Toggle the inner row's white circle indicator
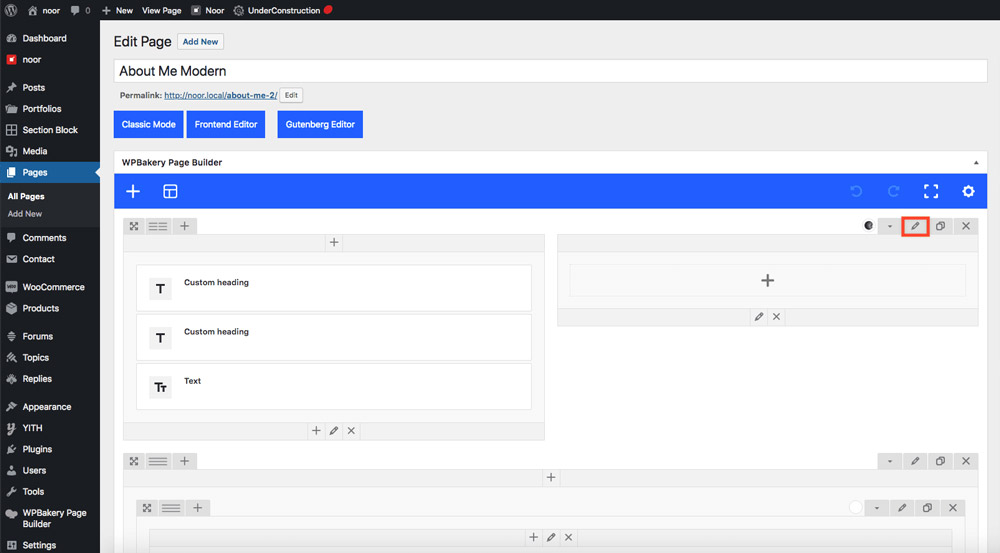The height and width of the screenshot is (553, 1000). [855, 508]
